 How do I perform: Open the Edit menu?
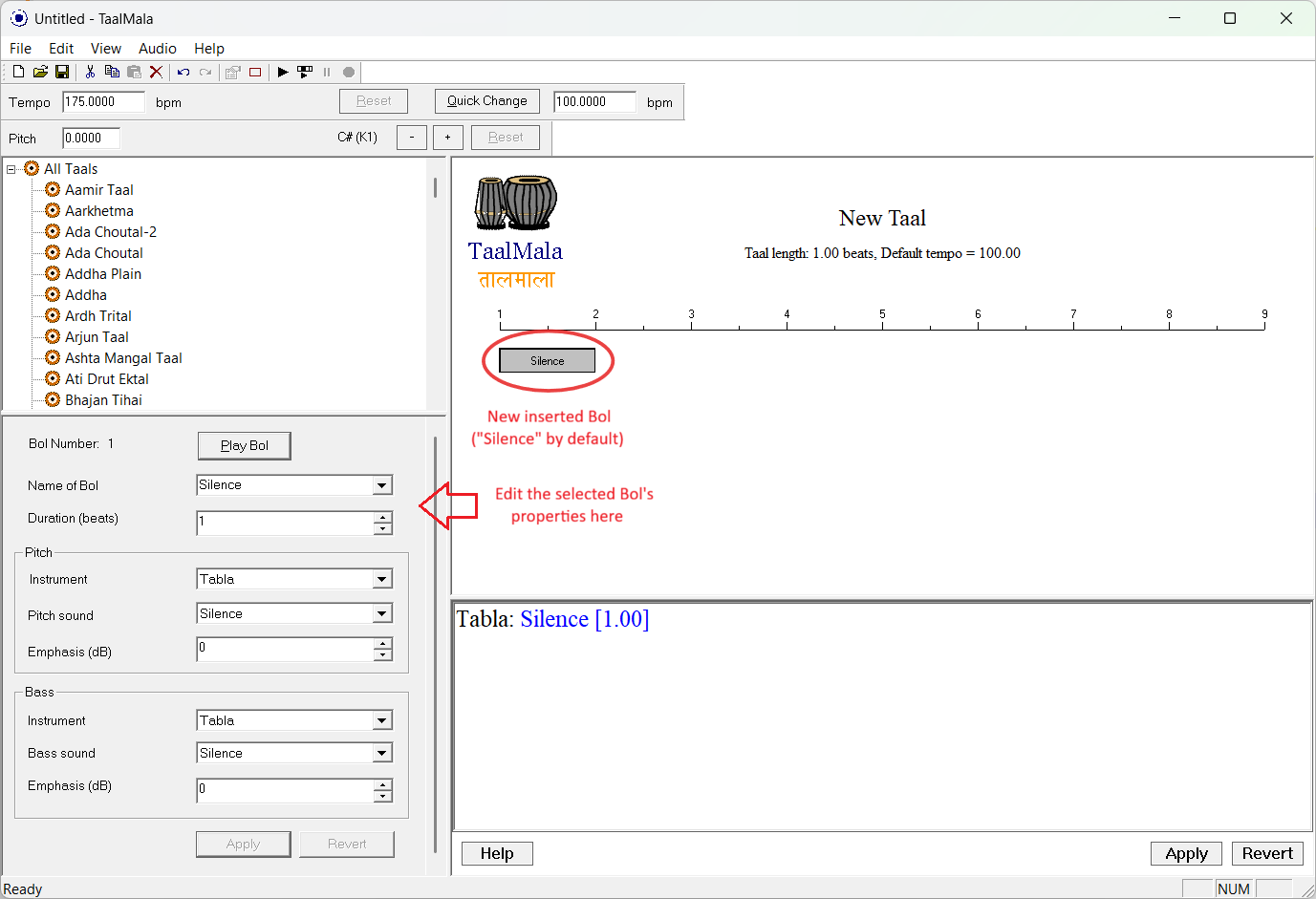coord(61,49)
